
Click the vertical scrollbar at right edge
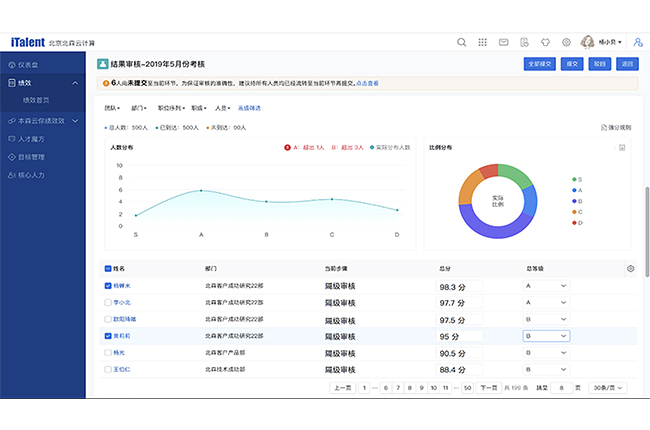pos(647,232)
